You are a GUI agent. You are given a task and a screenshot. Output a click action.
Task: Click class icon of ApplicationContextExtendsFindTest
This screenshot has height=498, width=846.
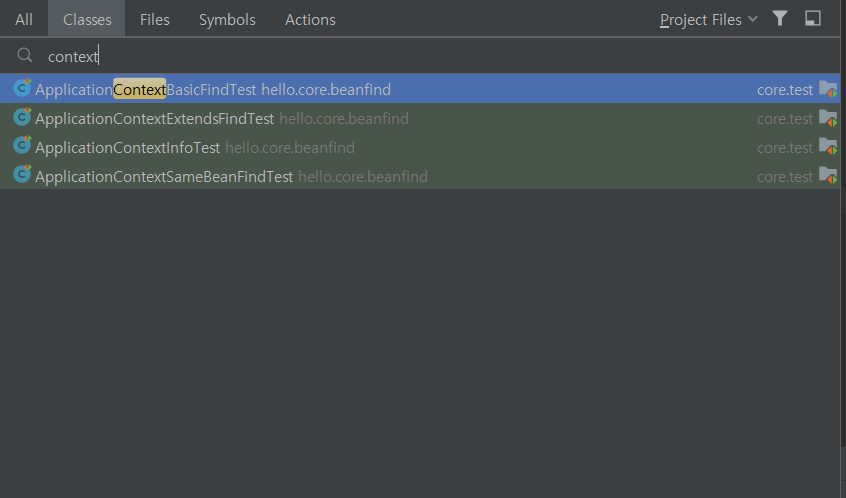click(22, 117)
